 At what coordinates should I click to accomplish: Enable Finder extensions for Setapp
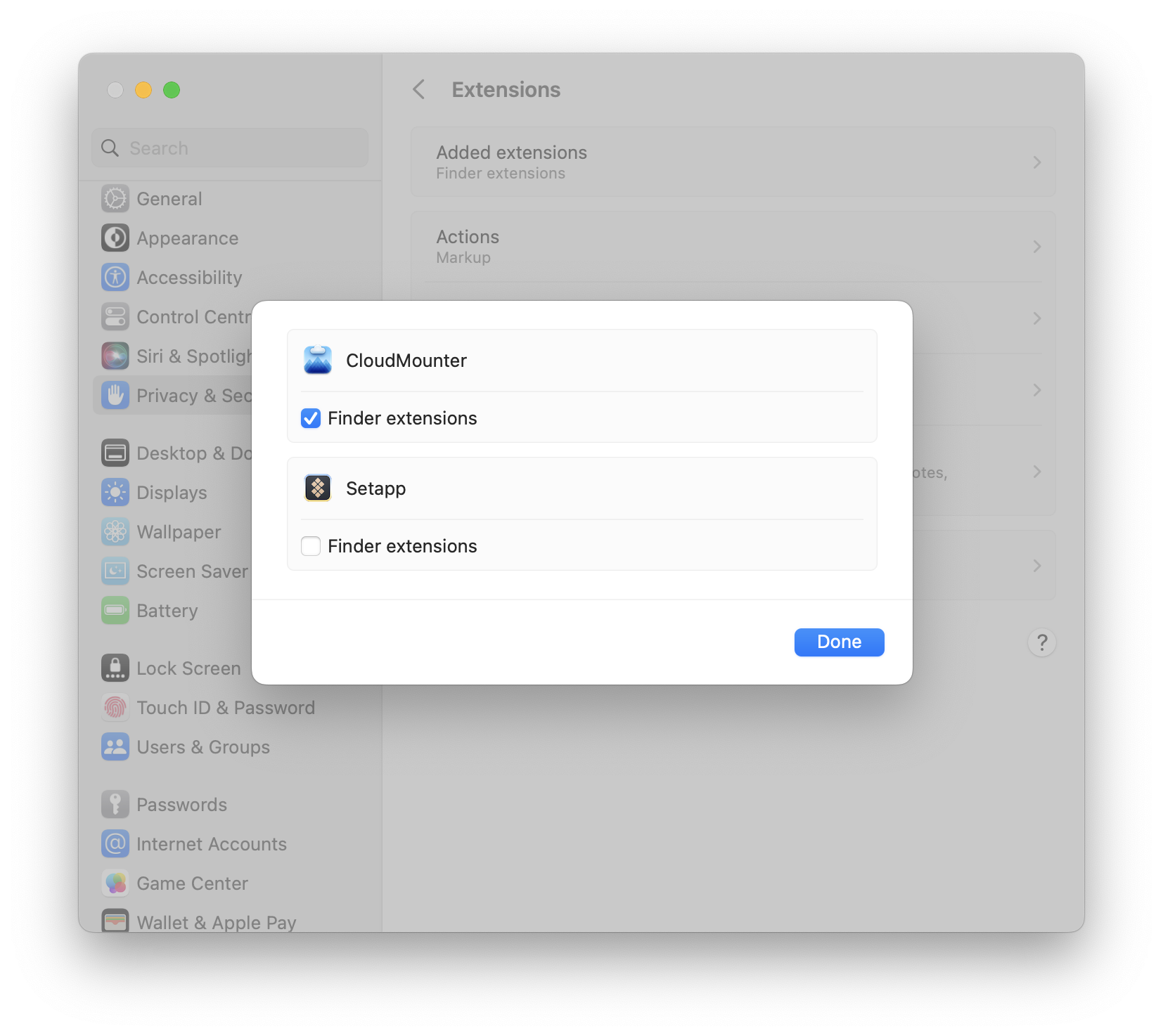coord(310,545)
